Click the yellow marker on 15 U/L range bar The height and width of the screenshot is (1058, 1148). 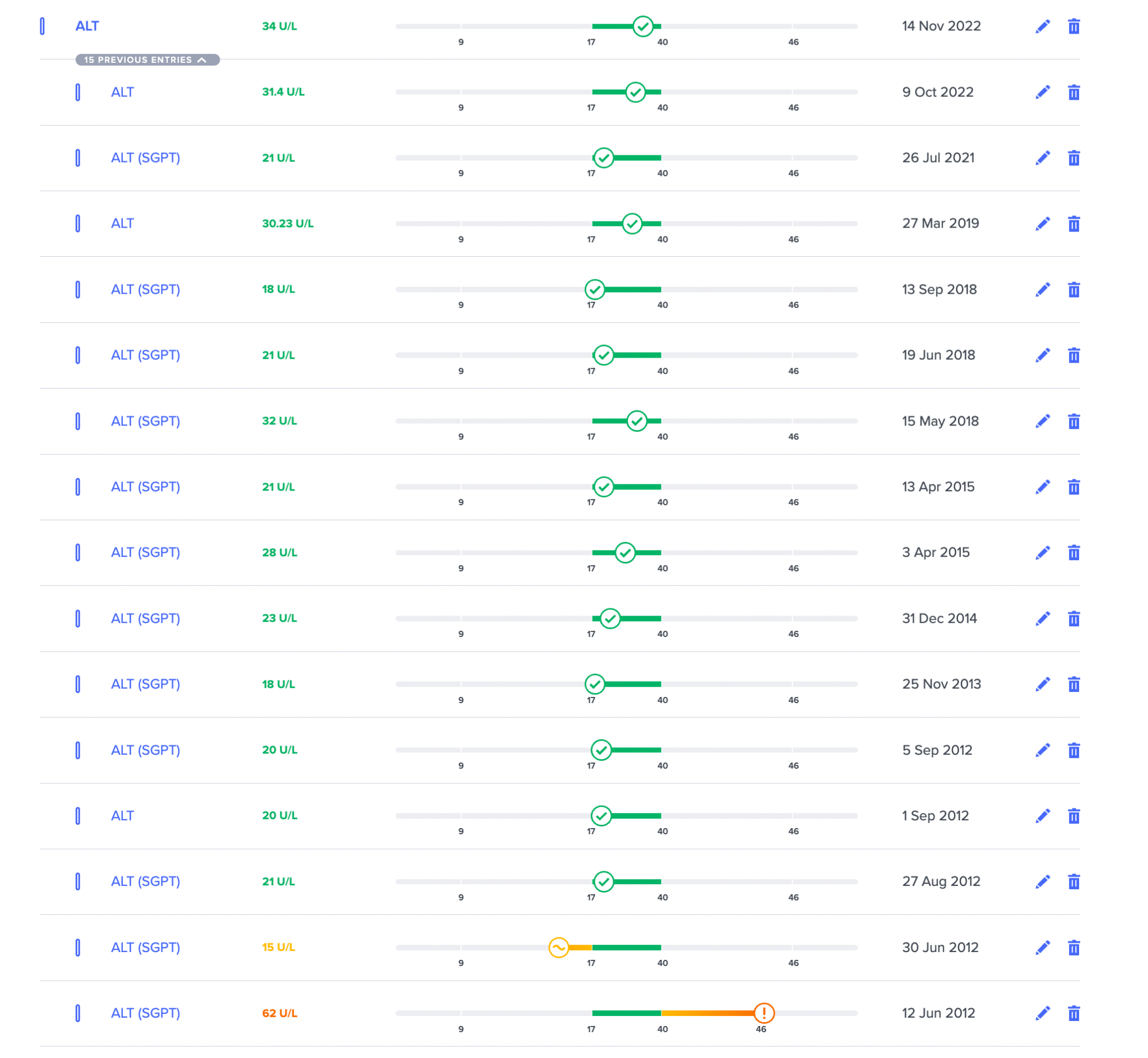click(x=558, y=948)
